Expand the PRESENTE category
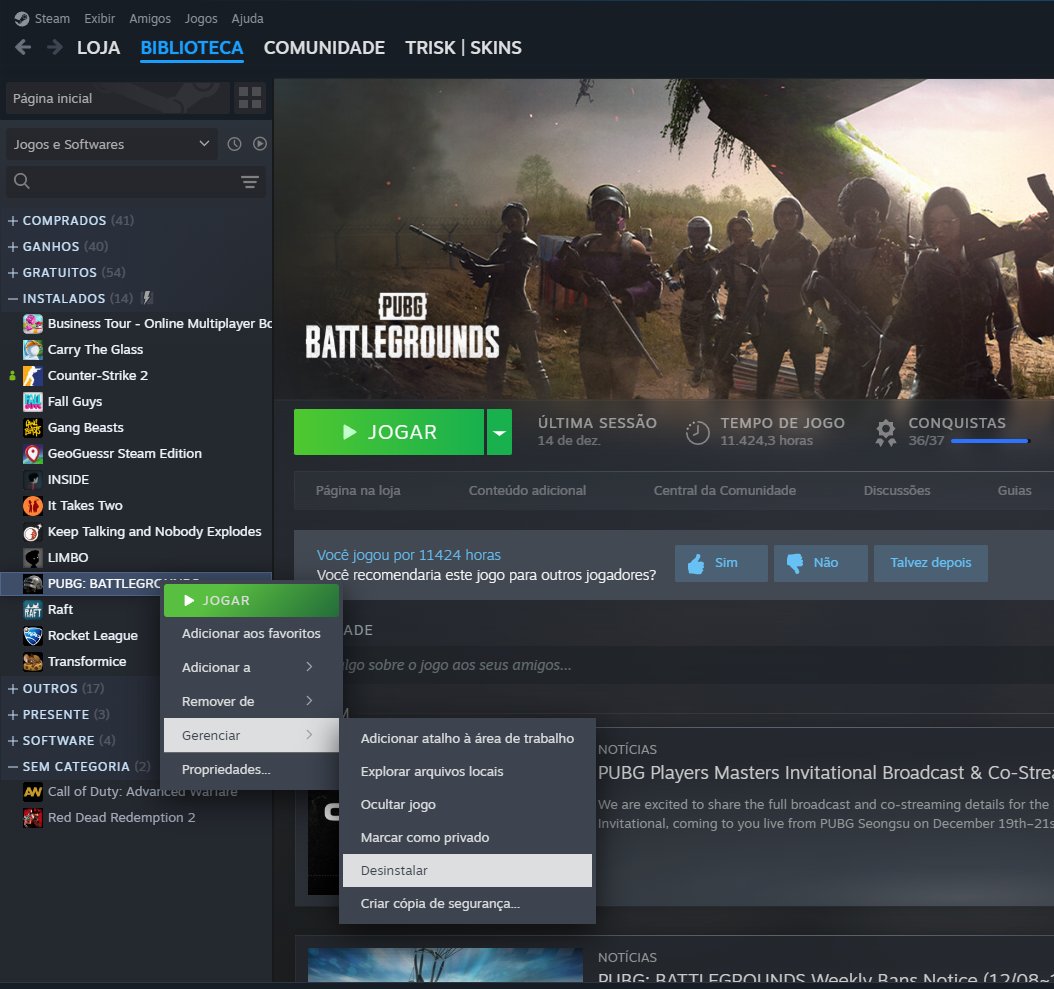The image size is (1054, 989). [x=13, y=715]
